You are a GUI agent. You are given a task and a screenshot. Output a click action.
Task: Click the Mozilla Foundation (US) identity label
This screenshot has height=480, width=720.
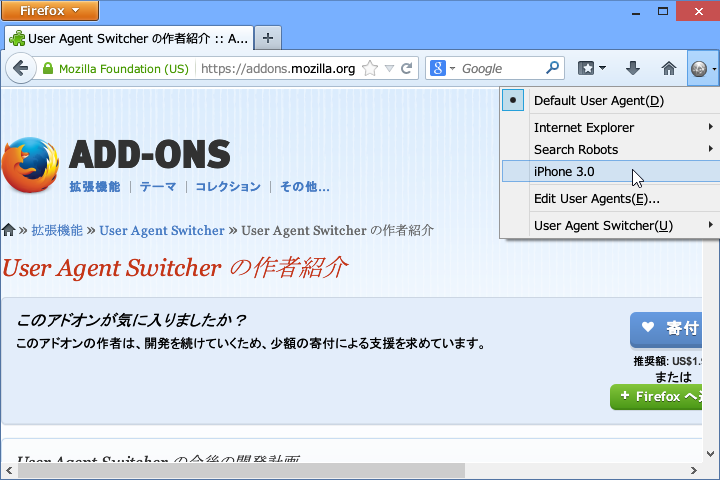[124, 69]
